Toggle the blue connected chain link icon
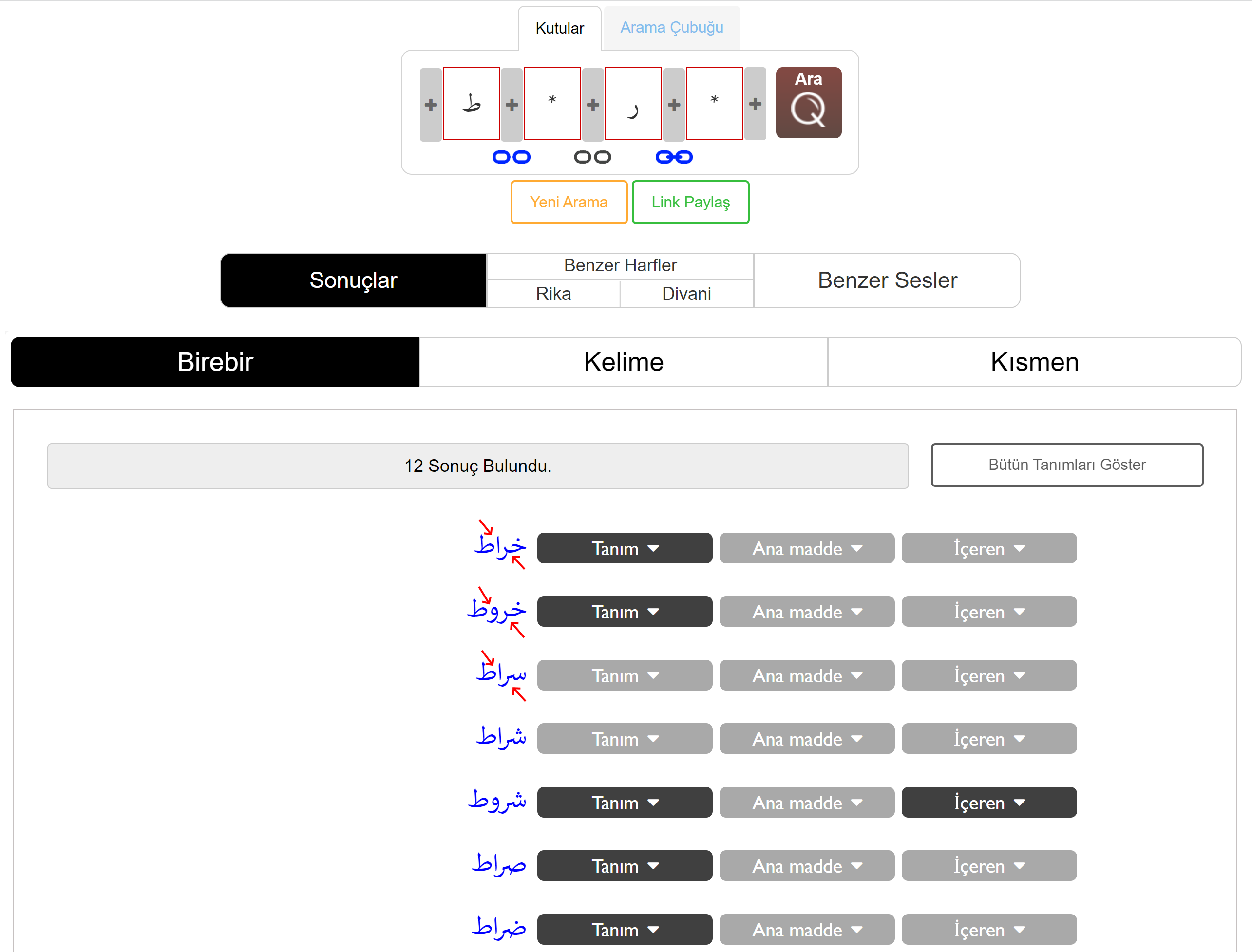1252x952 pixels. click(673, 157)
